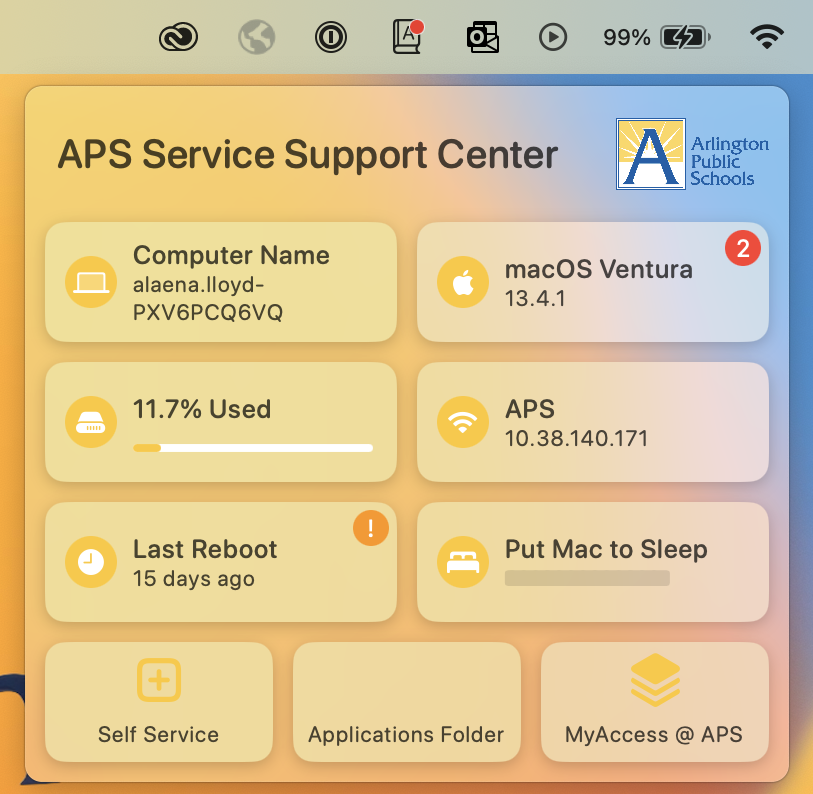813x794 pixels.
Task: Open the Applications Folder
Action: (406, 702)
